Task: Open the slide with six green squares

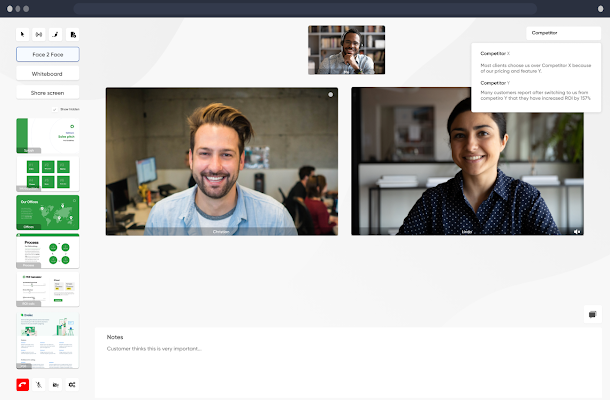Action: click(48, 174)
